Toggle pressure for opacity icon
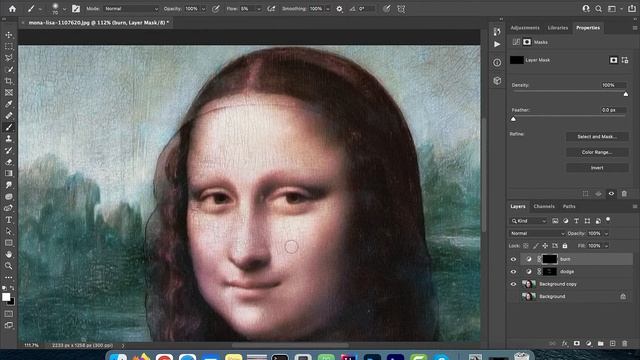The height and width of the screenshot is (360, 640). [216, 9]
